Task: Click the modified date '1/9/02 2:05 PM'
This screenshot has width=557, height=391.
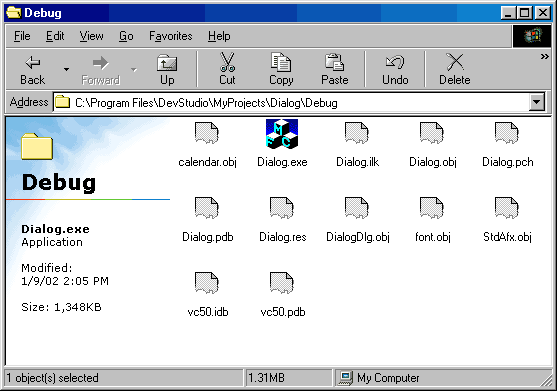Action: (65, 281)
